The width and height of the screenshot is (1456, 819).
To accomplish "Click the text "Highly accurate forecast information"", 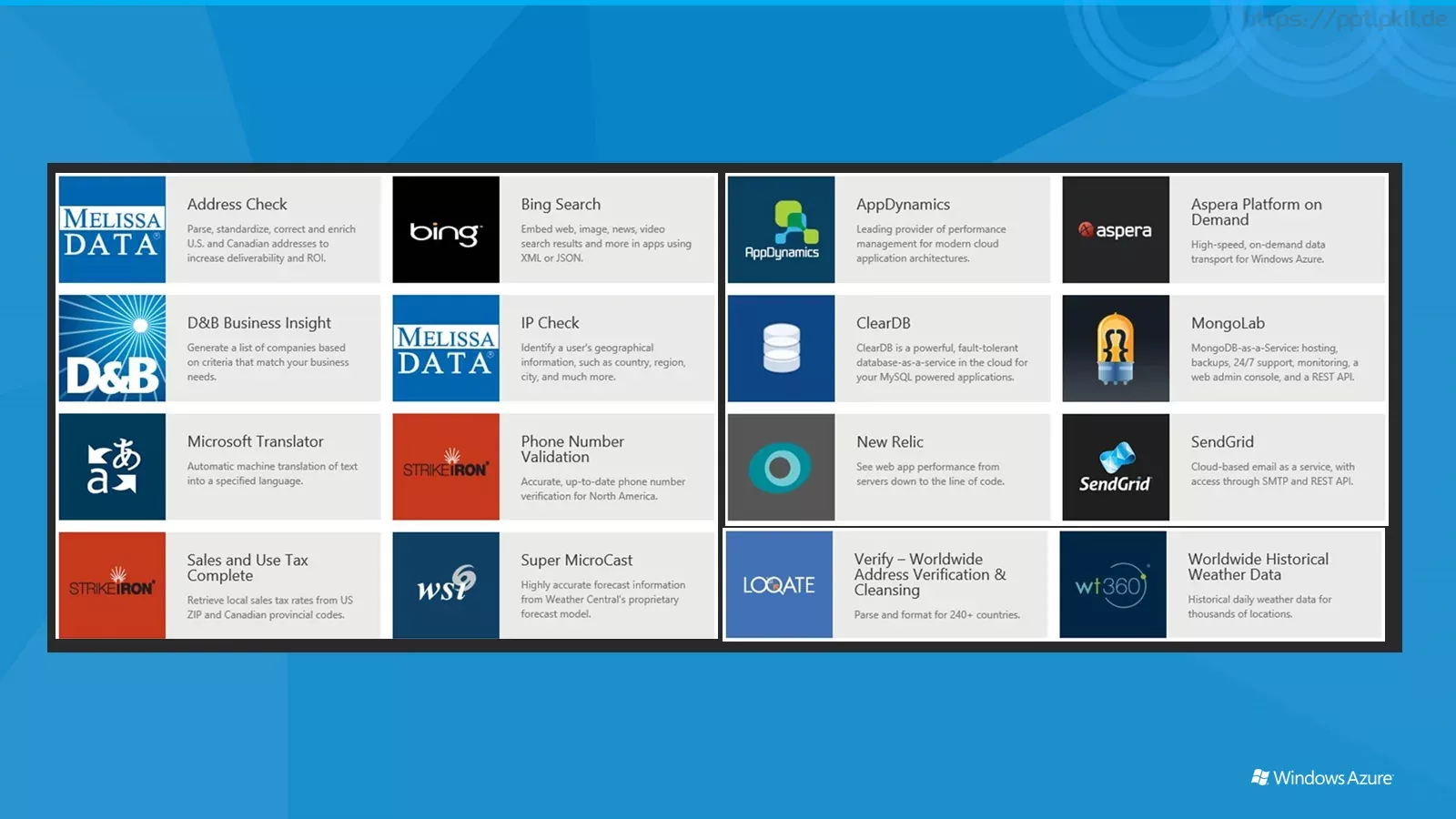I will click(x=603, y=584).
